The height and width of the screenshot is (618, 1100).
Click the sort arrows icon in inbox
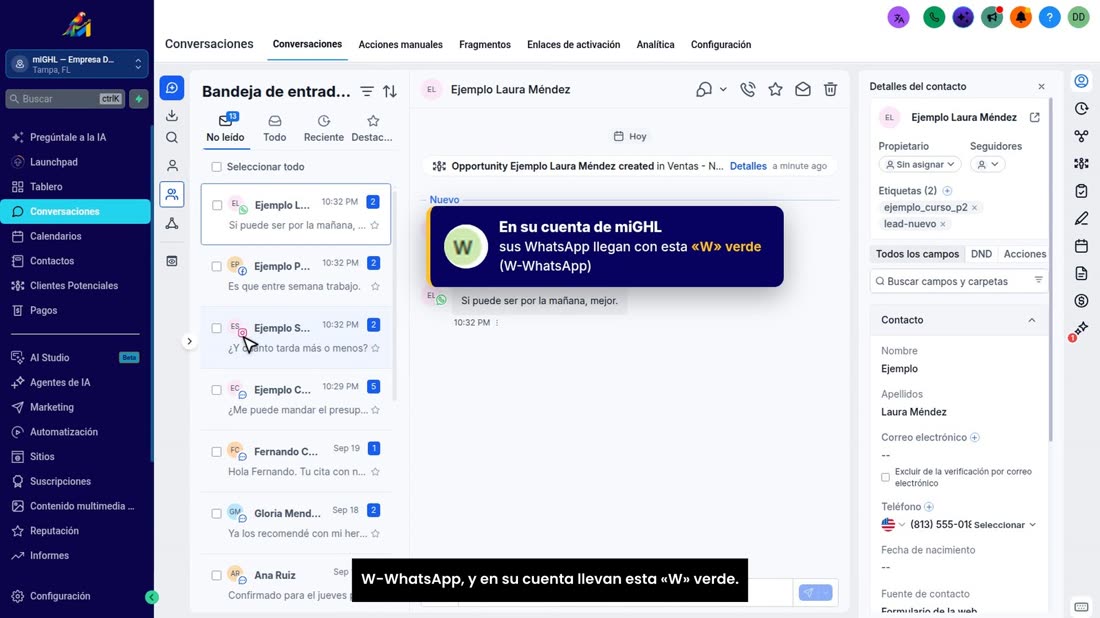(x=390, y=91)
